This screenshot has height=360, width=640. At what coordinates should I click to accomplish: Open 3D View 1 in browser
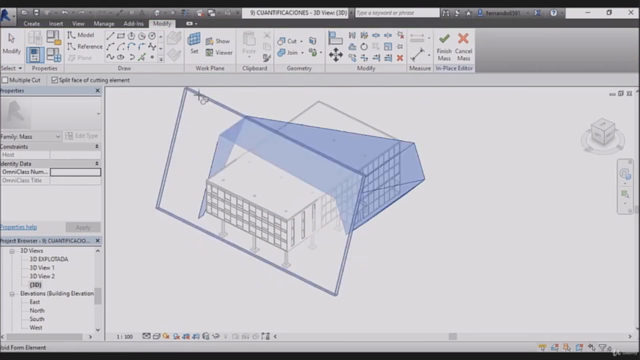tap(42, 268)
